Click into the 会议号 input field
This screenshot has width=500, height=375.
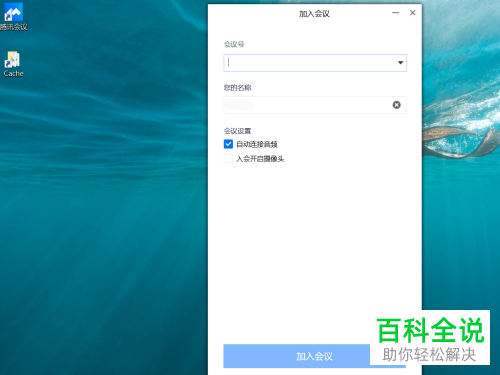(x=315, y=63)
